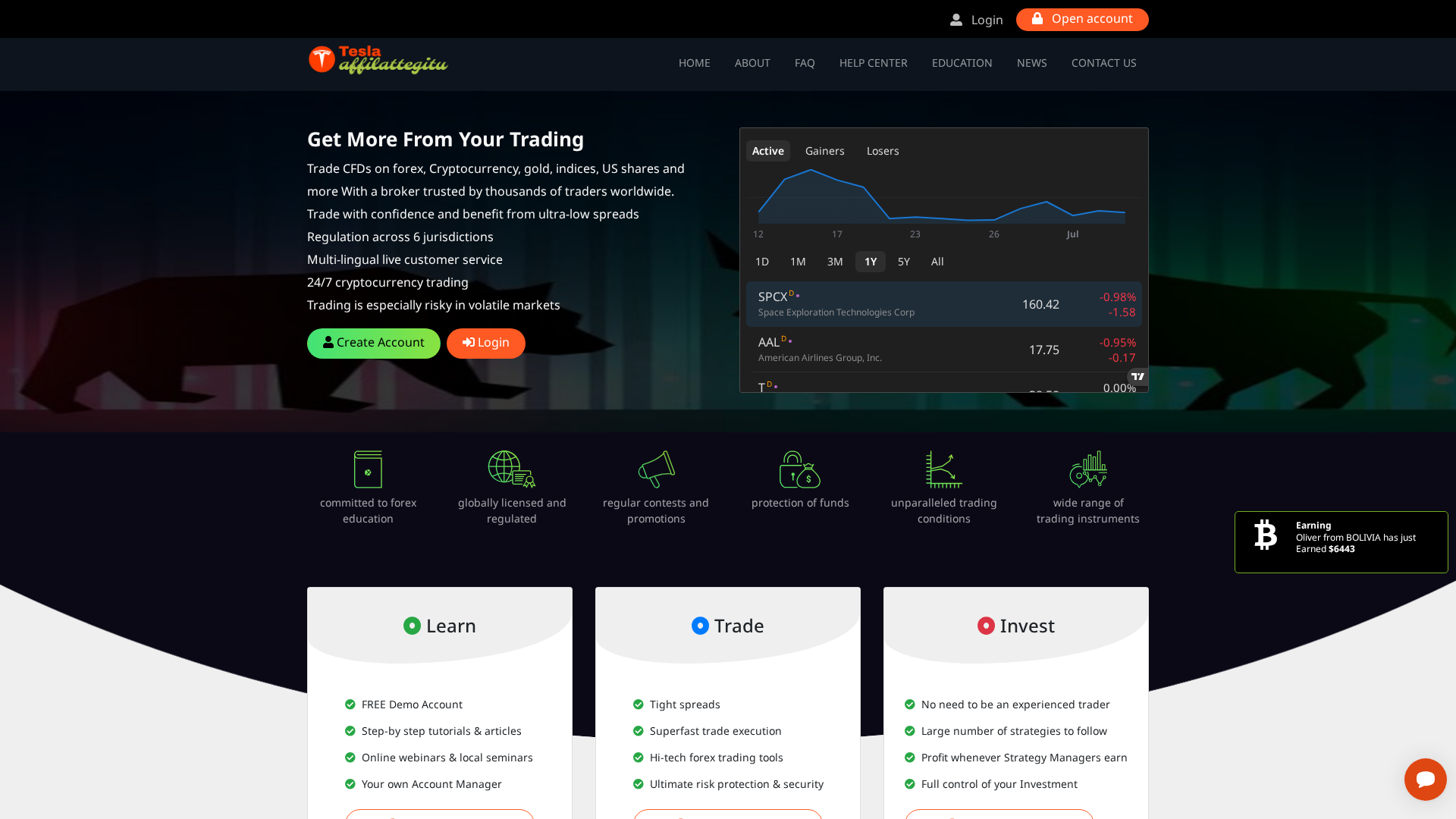Click checkmark beside No need to be experienced
The image size is (1456, 819).
point(910,704)
